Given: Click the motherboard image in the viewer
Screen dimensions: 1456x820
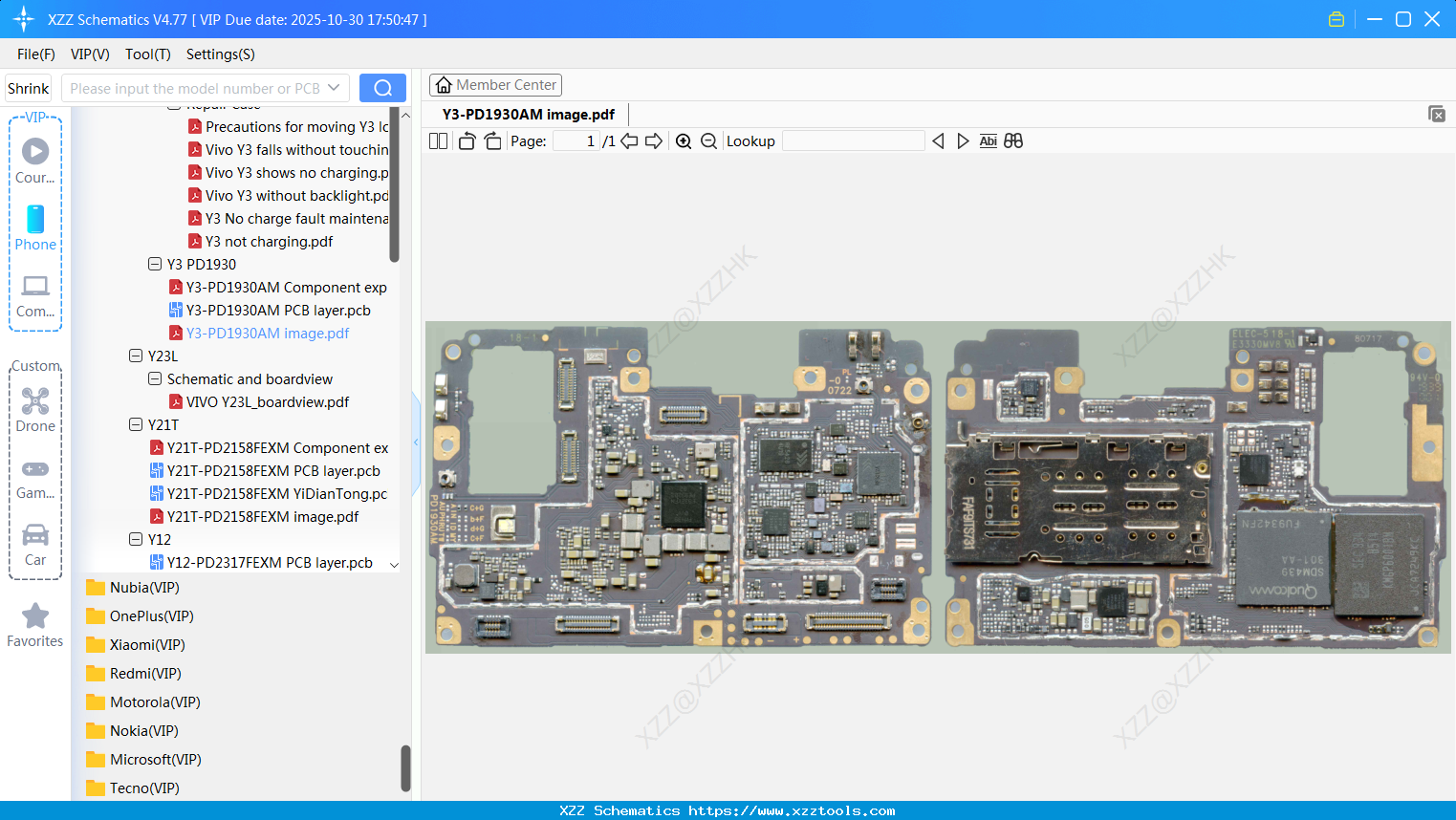Looking at the screenshot, I should click(x=938, y=487).
